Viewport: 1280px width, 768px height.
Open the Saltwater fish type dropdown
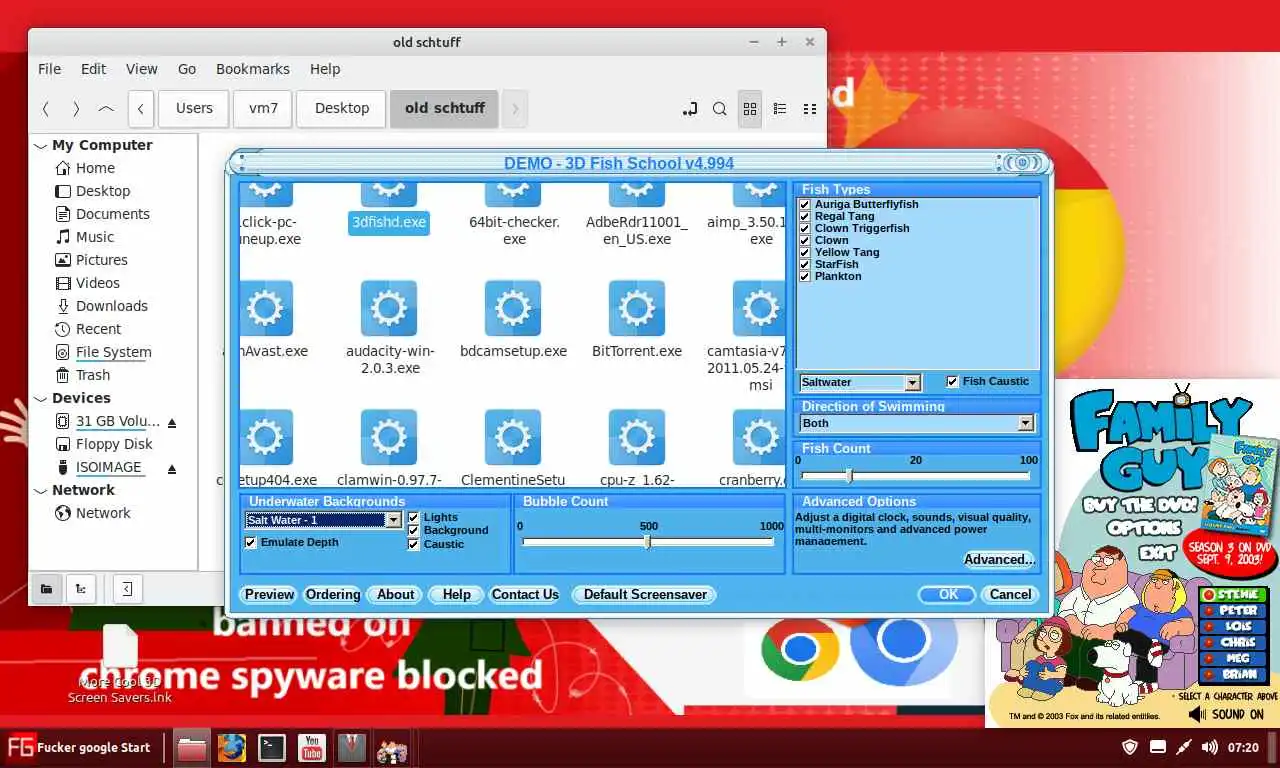click(x=912, y=383)
